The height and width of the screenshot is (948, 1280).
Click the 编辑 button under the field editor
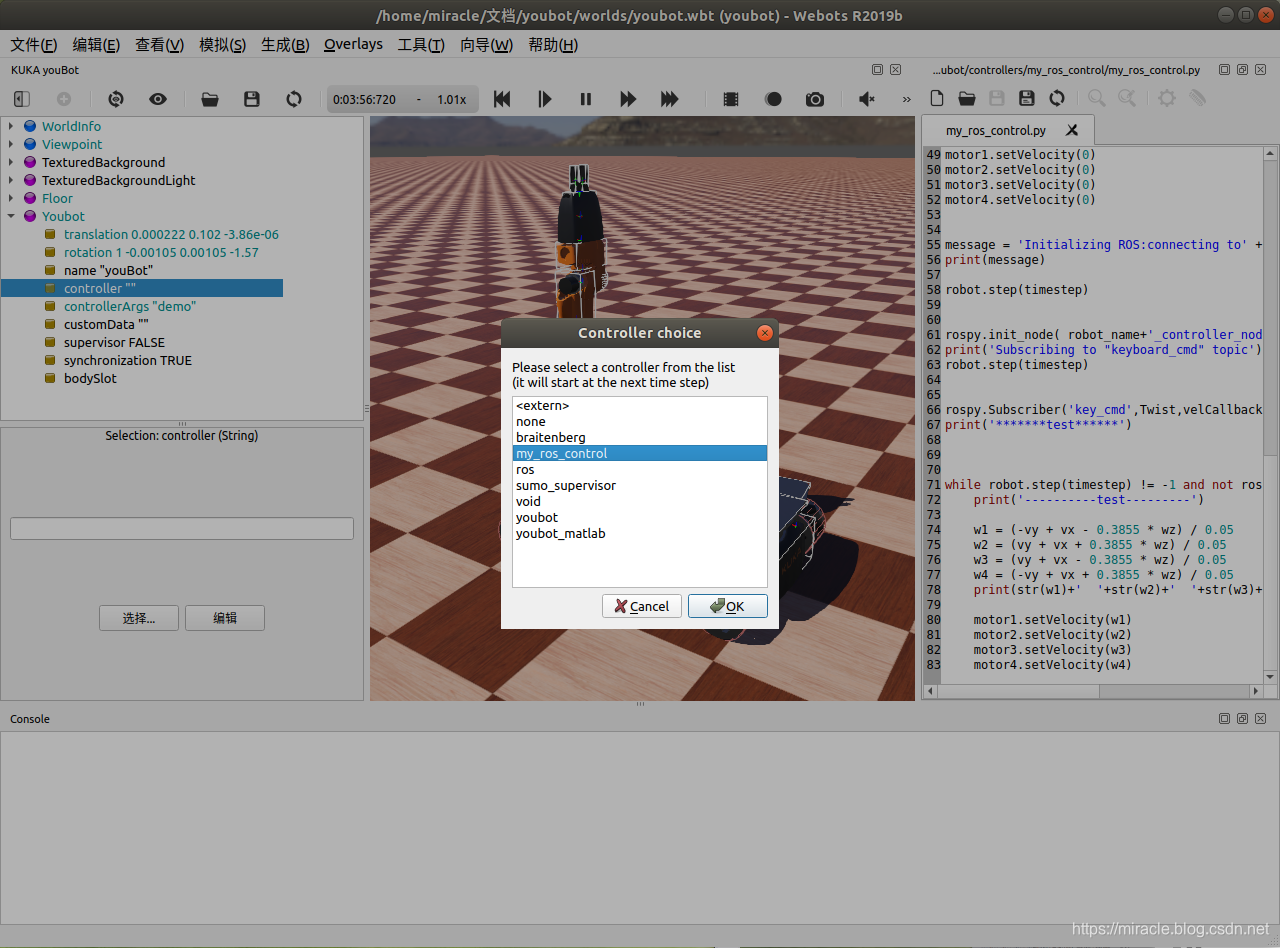tap(225, 618)
